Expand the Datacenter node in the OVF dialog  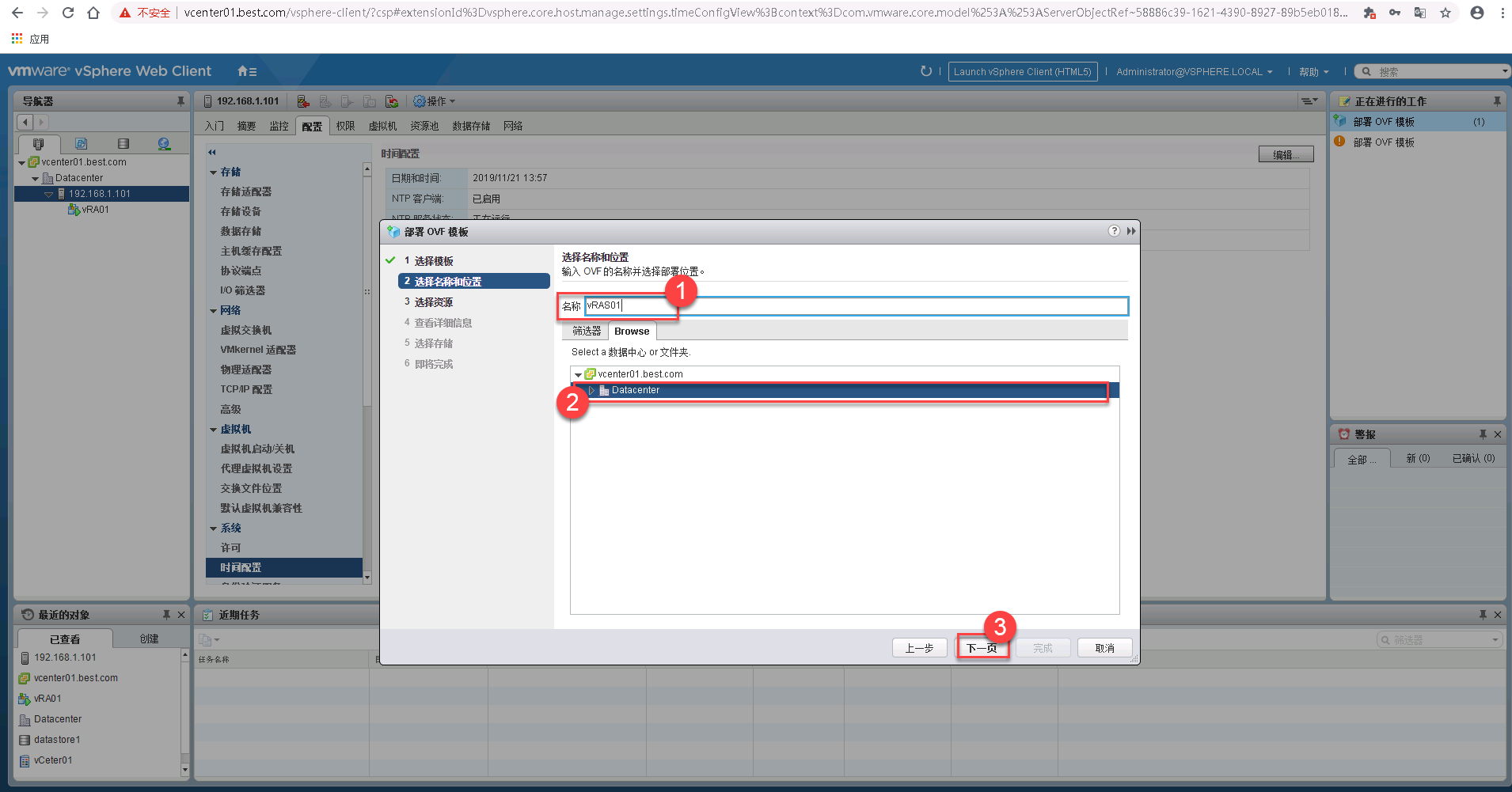point(591,390)
